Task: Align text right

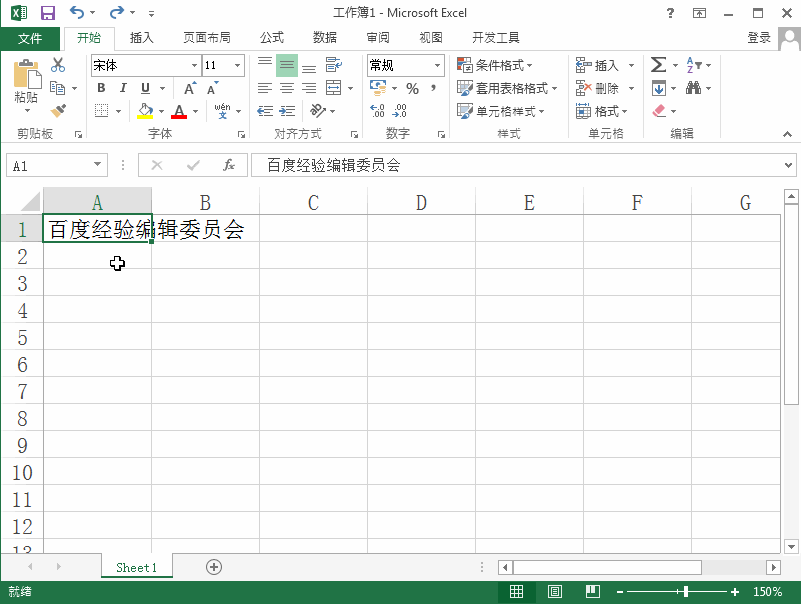Action: pos(309,88)
